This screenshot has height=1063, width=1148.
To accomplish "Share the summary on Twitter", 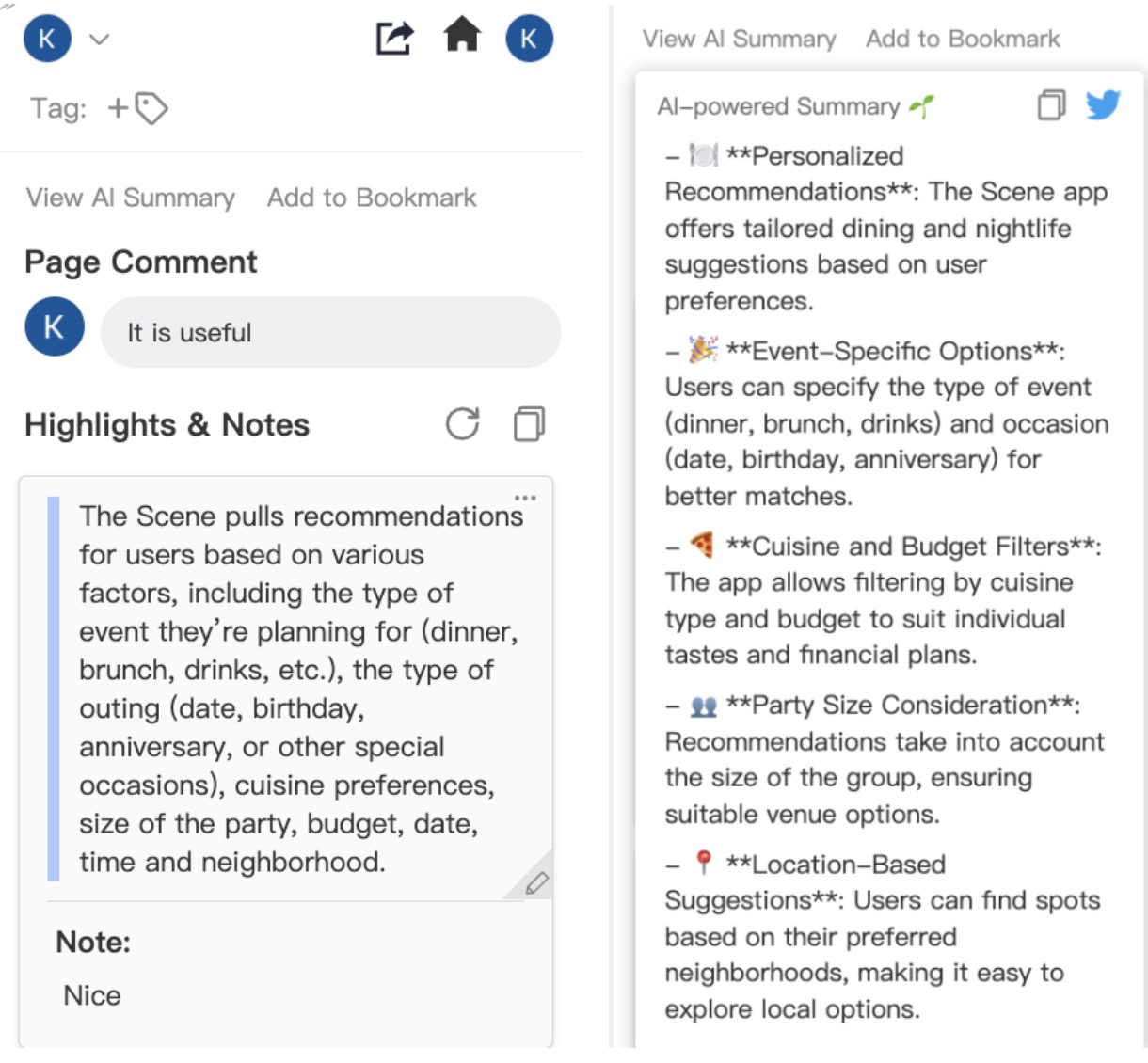I will click(x=1103, y=104).
